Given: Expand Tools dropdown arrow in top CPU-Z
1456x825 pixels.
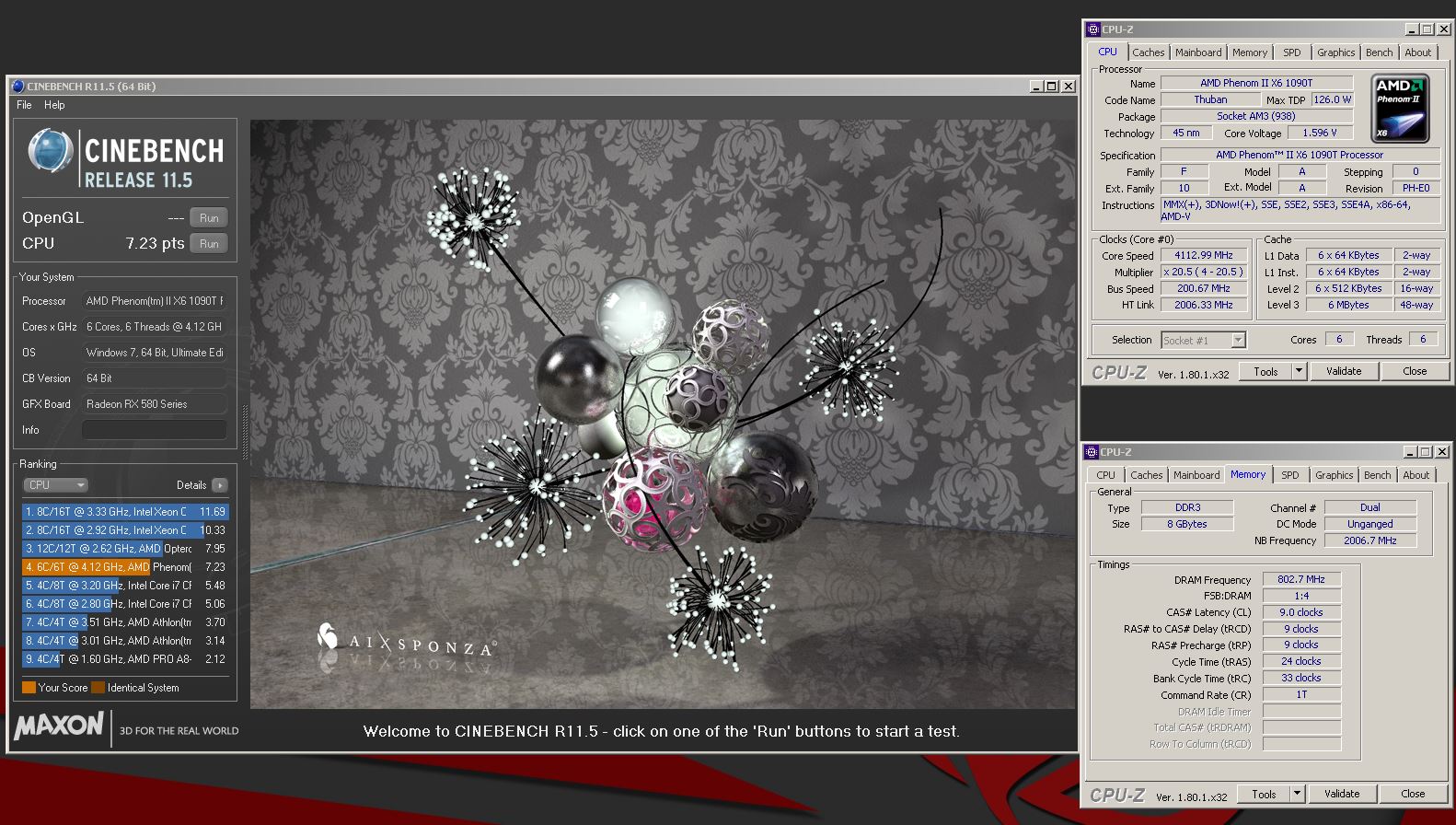Looking at the screenshot, I should tap(1299, 371).
